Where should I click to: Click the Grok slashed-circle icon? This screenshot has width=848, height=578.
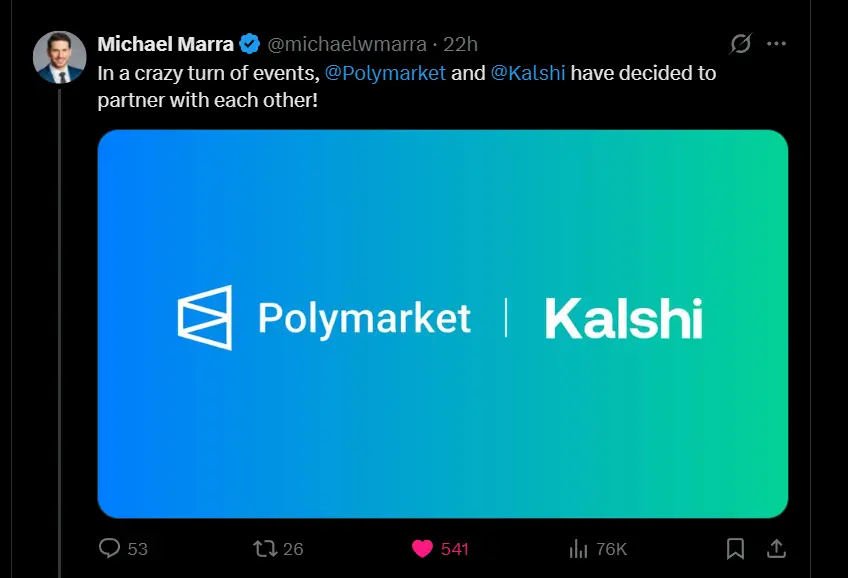[741, 44]
